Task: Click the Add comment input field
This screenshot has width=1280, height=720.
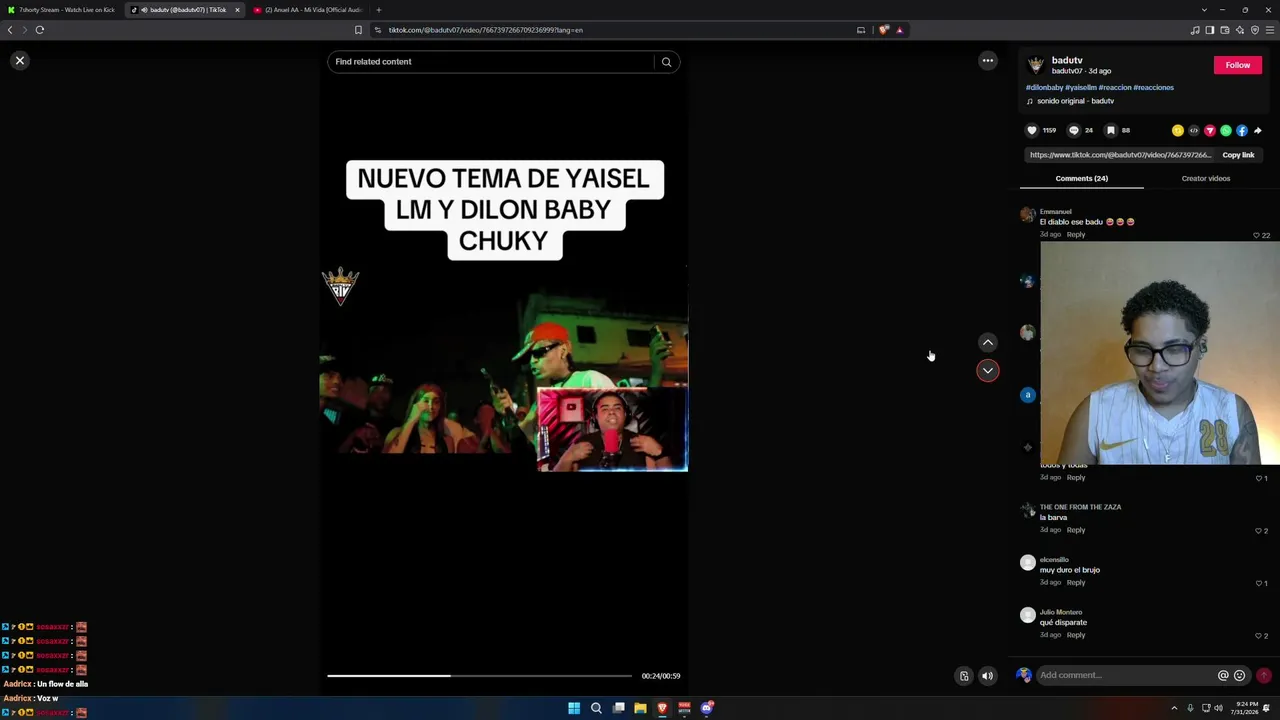Action: click(1125, 676)
